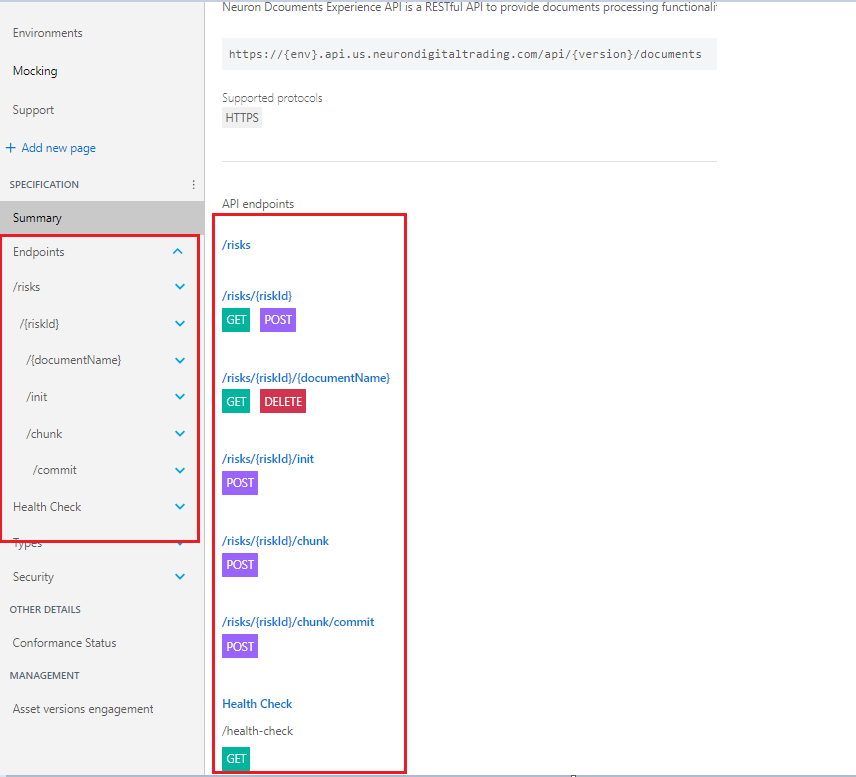Expand the Security section chevron
856x777 pixels.
[x=180, y=577]
